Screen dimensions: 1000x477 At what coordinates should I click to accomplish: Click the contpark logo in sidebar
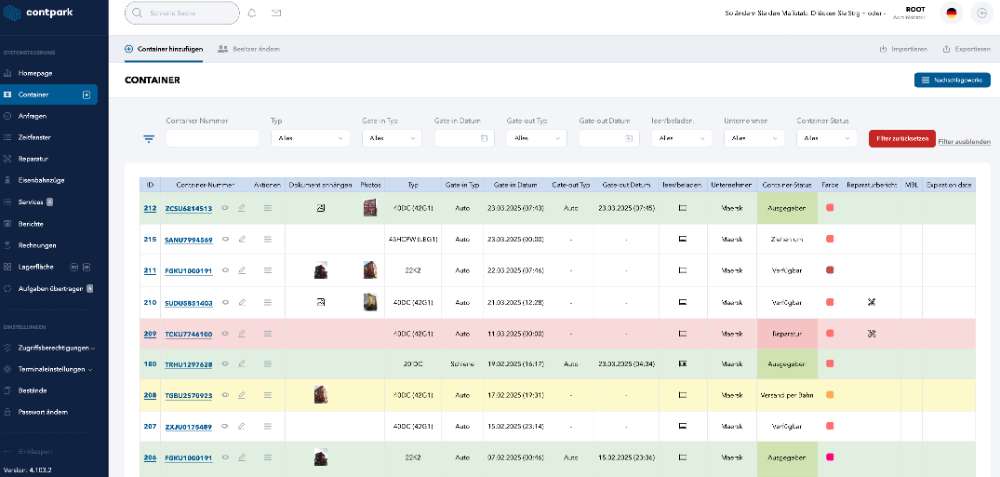[x=38, y=13]
